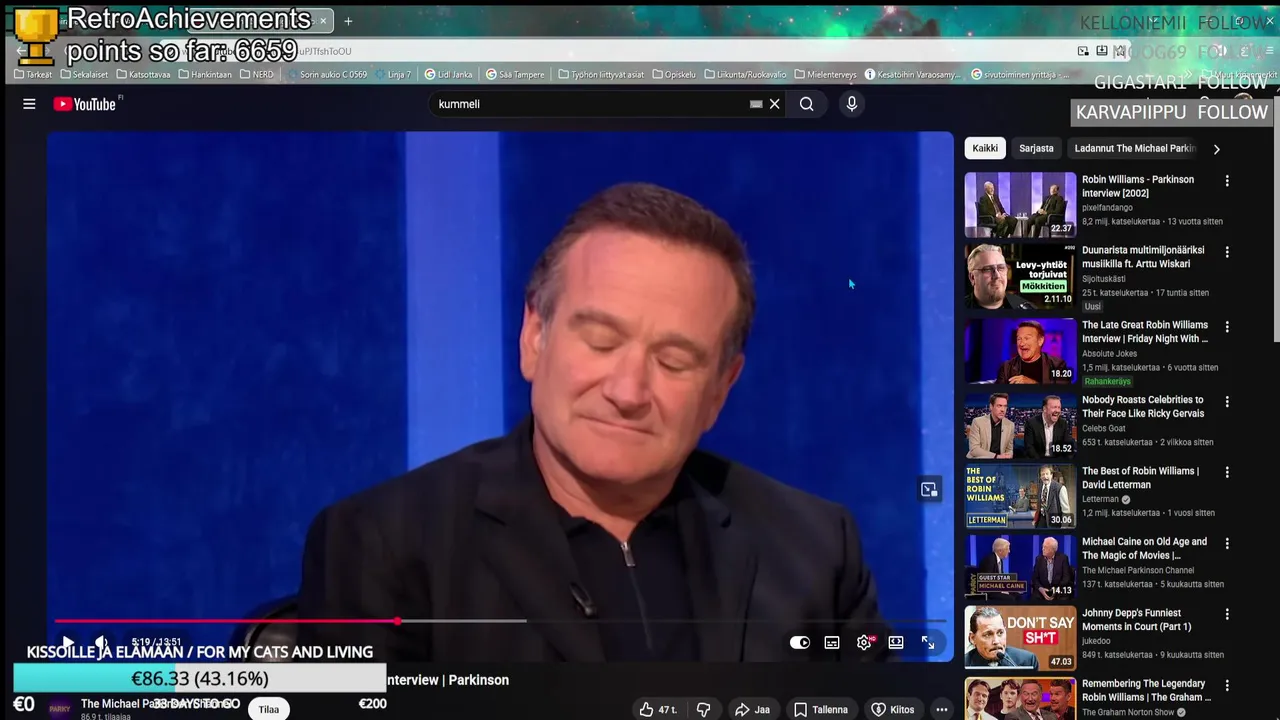Image resolution: width=1280 pixels, height=720 pixels.
Task: Share the video using Jaa
Action: (x=752, y=710)
